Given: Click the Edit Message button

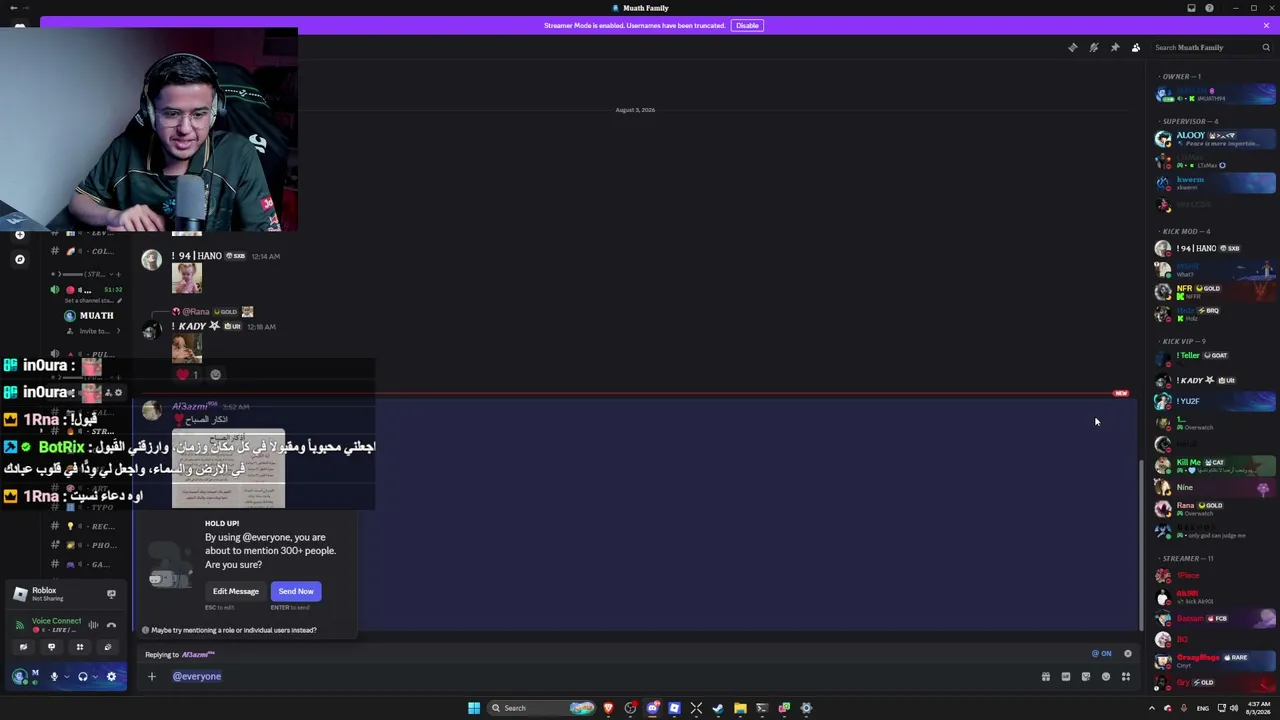Looking at the screenshot, I should point(236,591).
